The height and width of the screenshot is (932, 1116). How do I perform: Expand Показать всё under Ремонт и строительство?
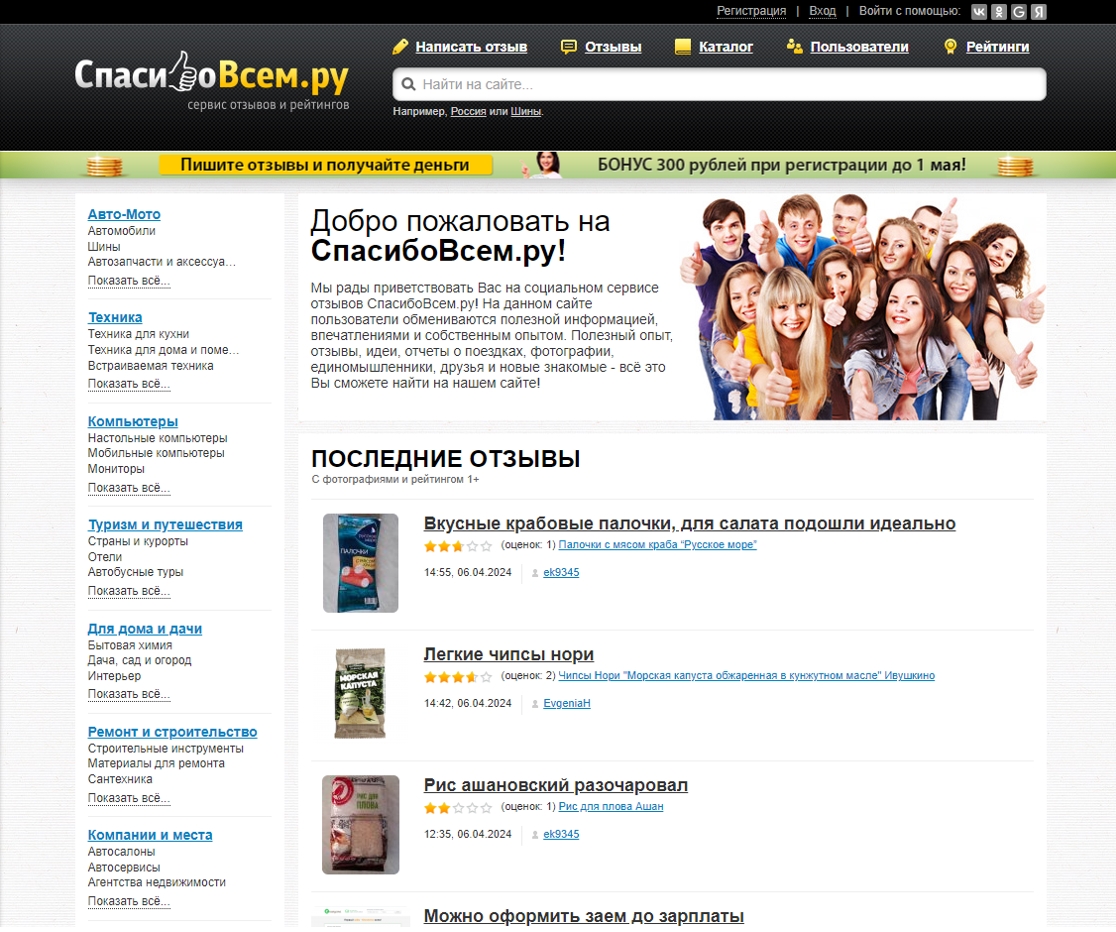[129, 798]
